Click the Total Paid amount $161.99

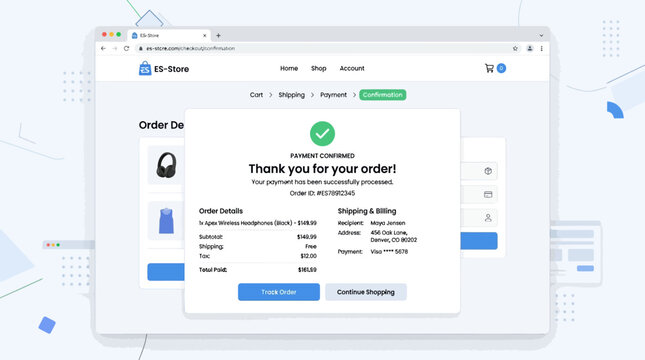[307, 270]
